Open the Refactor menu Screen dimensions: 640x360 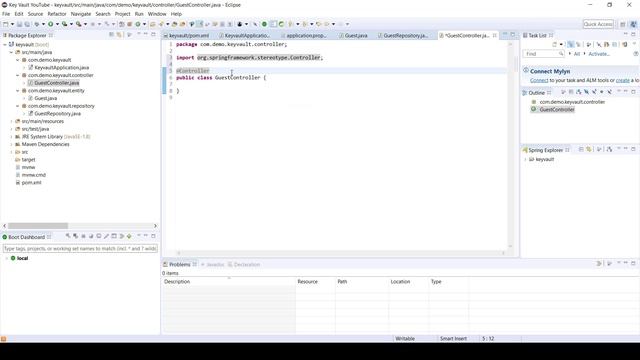point(57,14)
